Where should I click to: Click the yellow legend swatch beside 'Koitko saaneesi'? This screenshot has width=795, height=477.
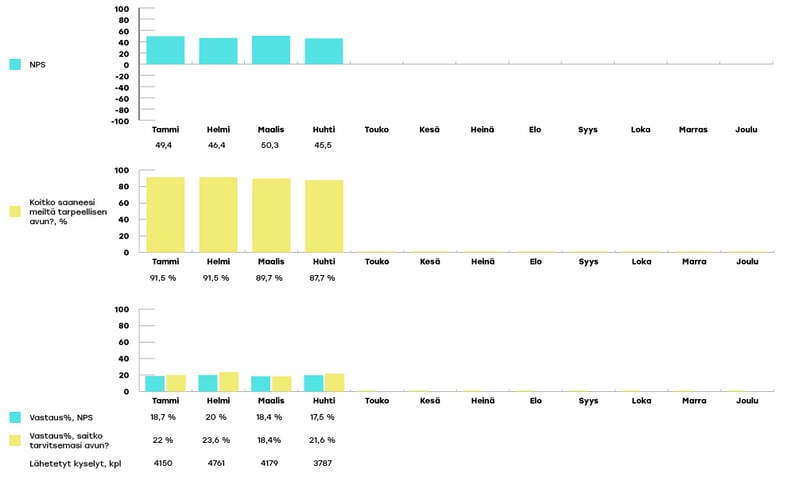coord(15,212)
